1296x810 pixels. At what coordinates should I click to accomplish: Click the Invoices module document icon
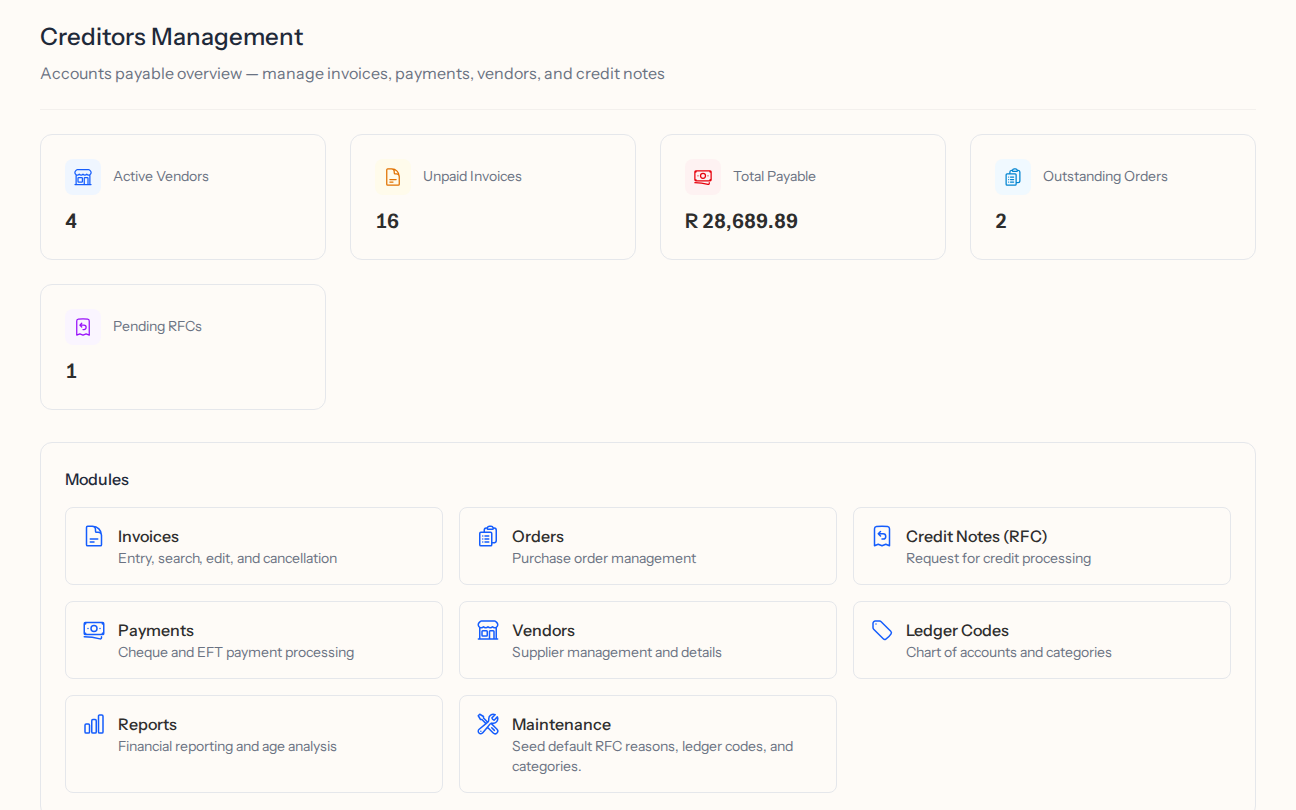click(x=94, y=536)
